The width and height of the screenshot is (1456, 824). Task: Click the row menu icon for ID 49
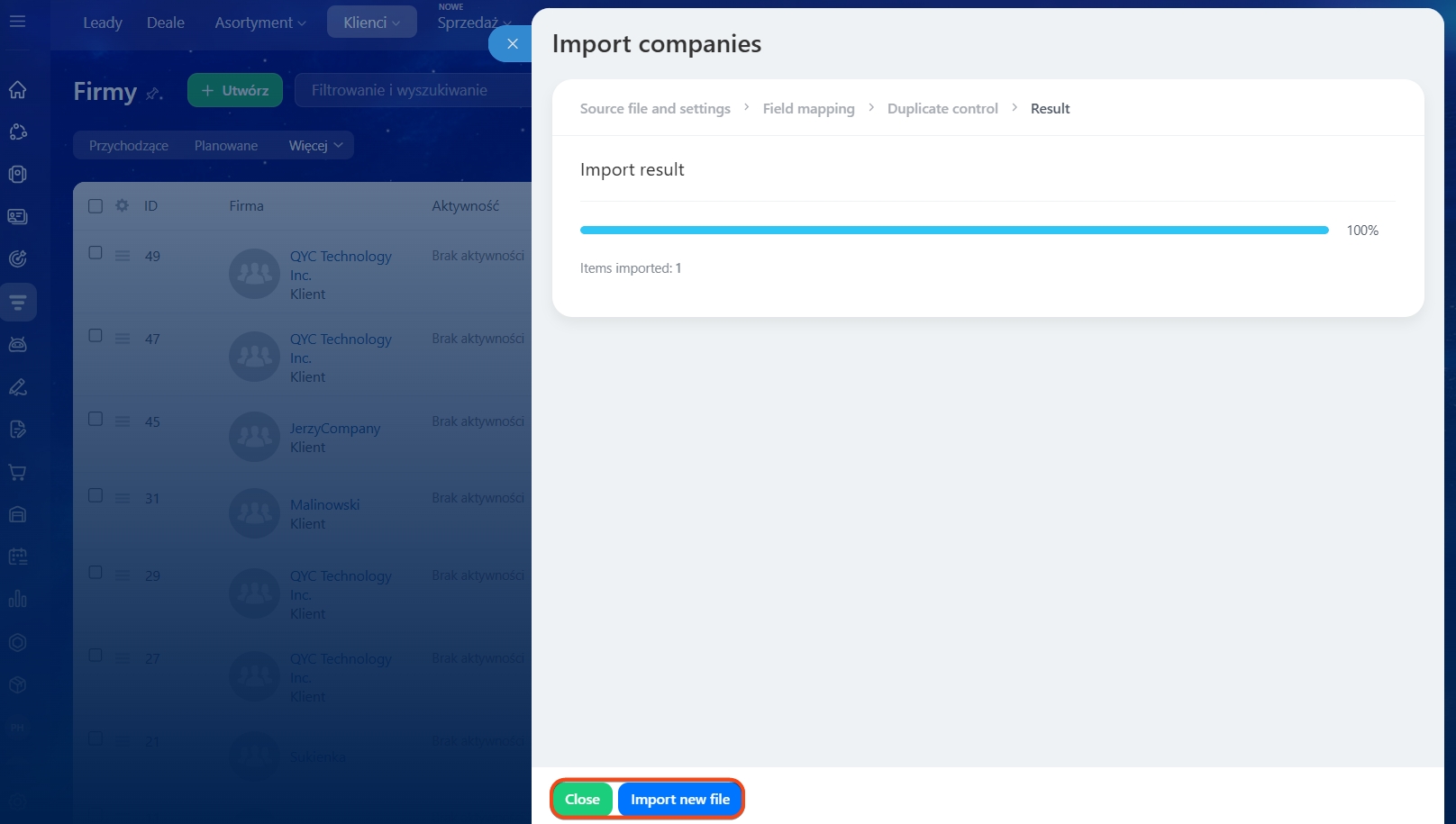point(123,256)
